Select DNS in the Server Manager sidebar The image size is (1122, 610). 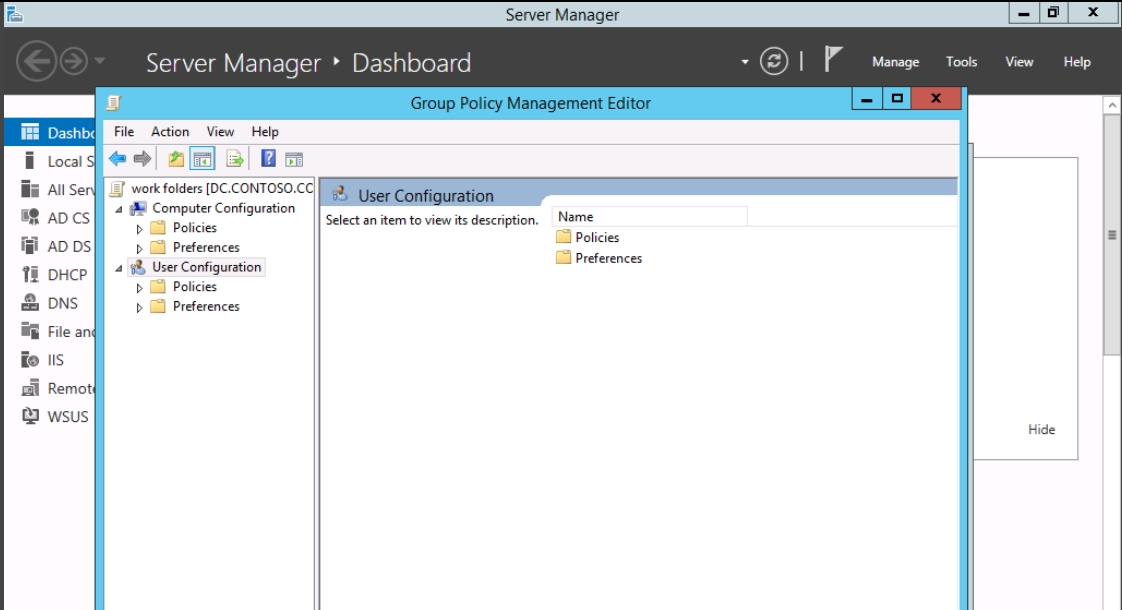(62, 304)
